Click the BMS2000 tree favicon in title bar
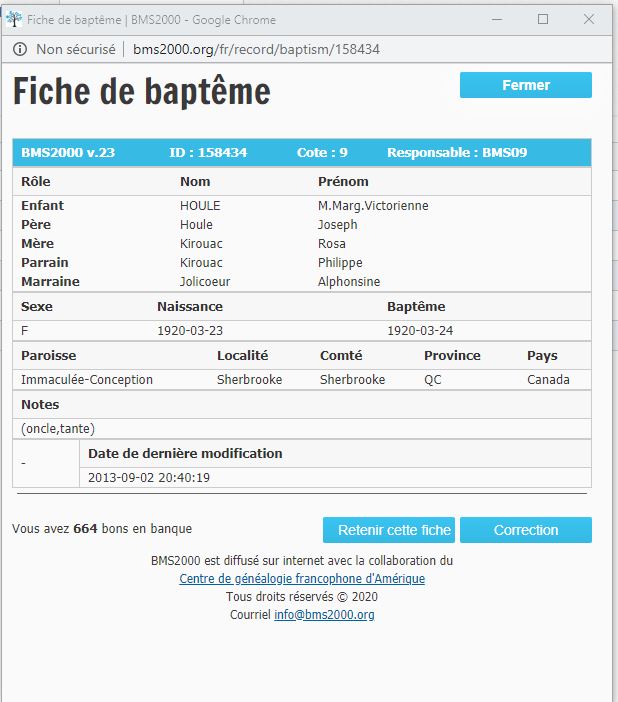Image resolution: width=618 pixels, height=702 pixels. (14, 19)
